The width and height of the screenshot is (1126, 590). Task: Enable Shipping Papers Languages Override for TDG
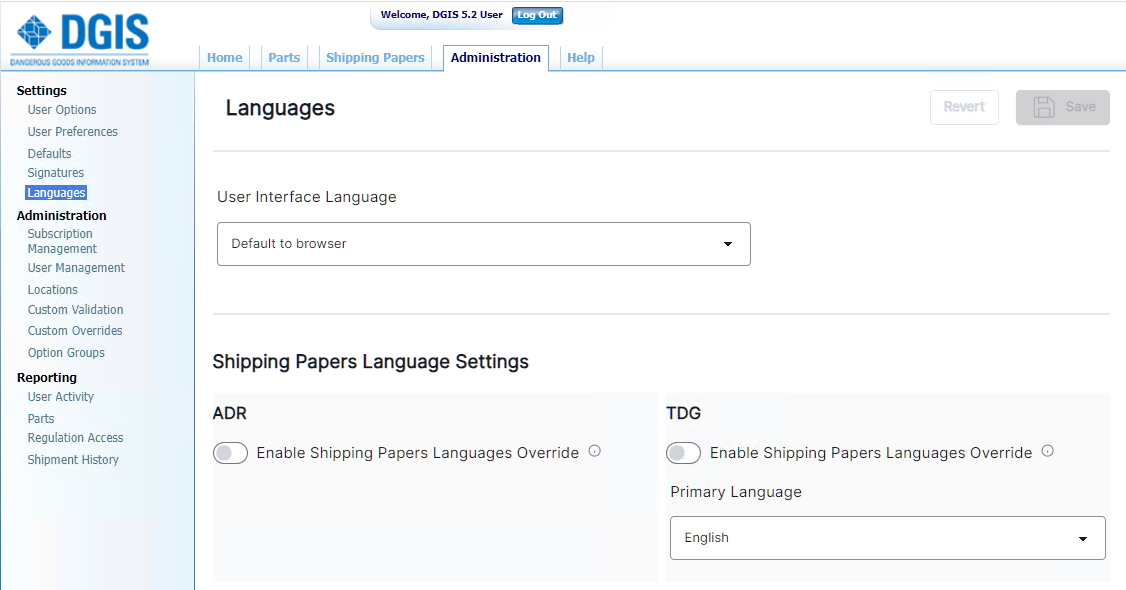(683, 453)
